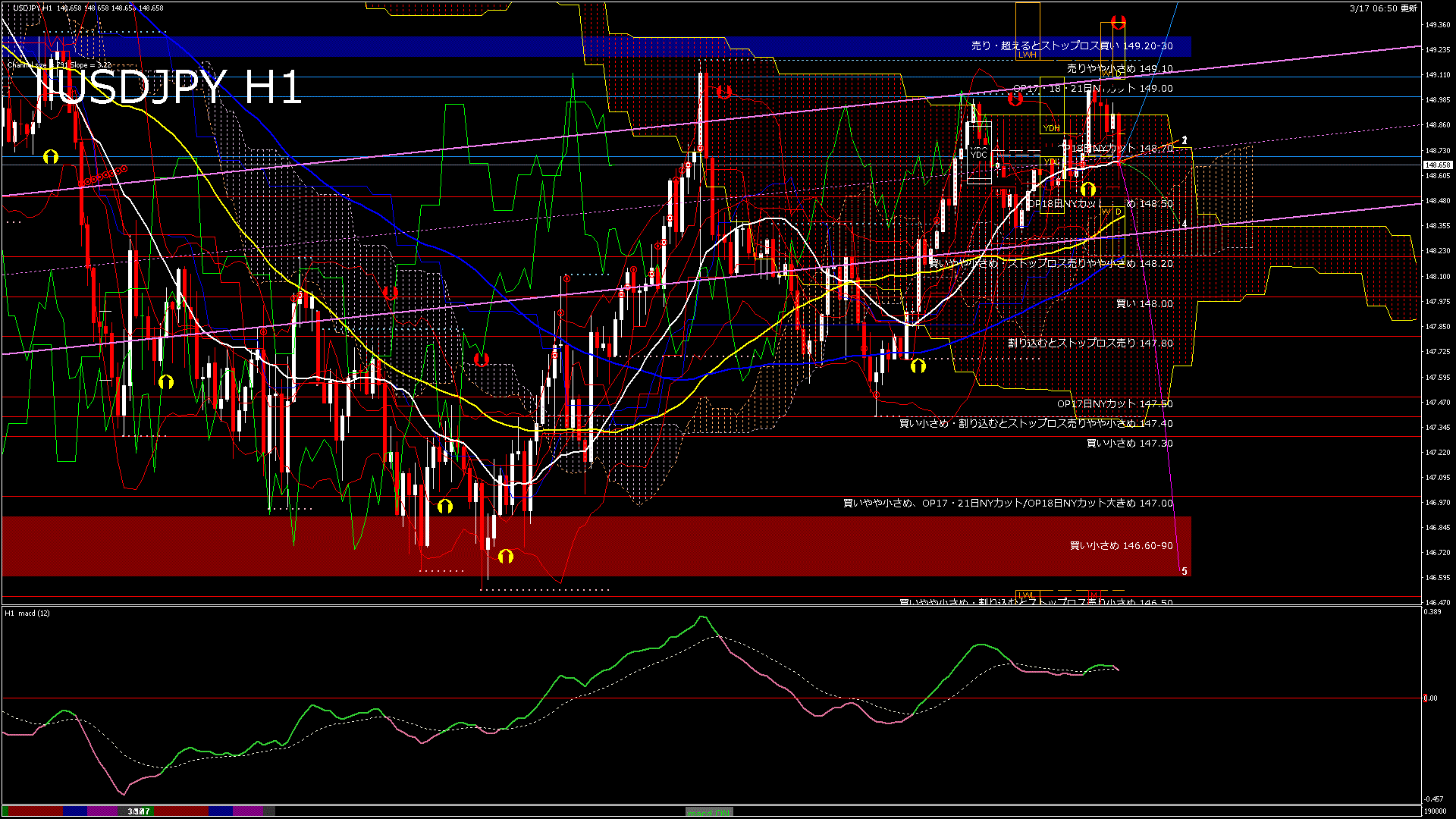Click the MACD '0.00' zero-level axis label

pos(1430,698)
